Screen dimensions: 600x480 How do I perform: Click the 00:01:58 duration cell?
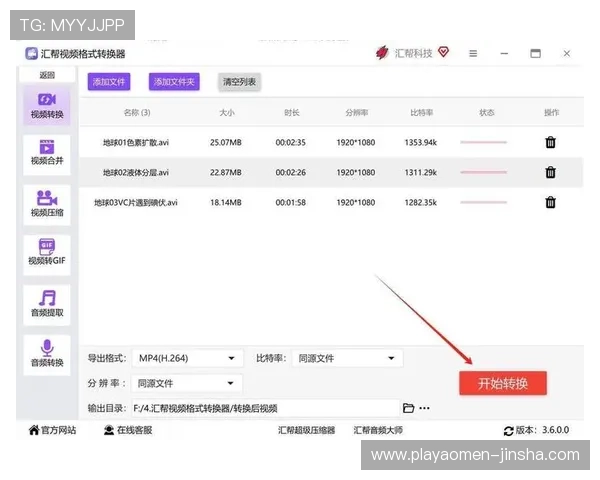tap(290, 202)
